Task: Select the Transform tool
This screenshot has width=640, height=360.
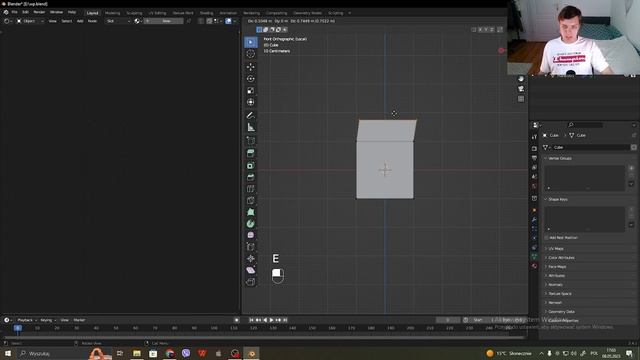Action: [x=251, y=102]
